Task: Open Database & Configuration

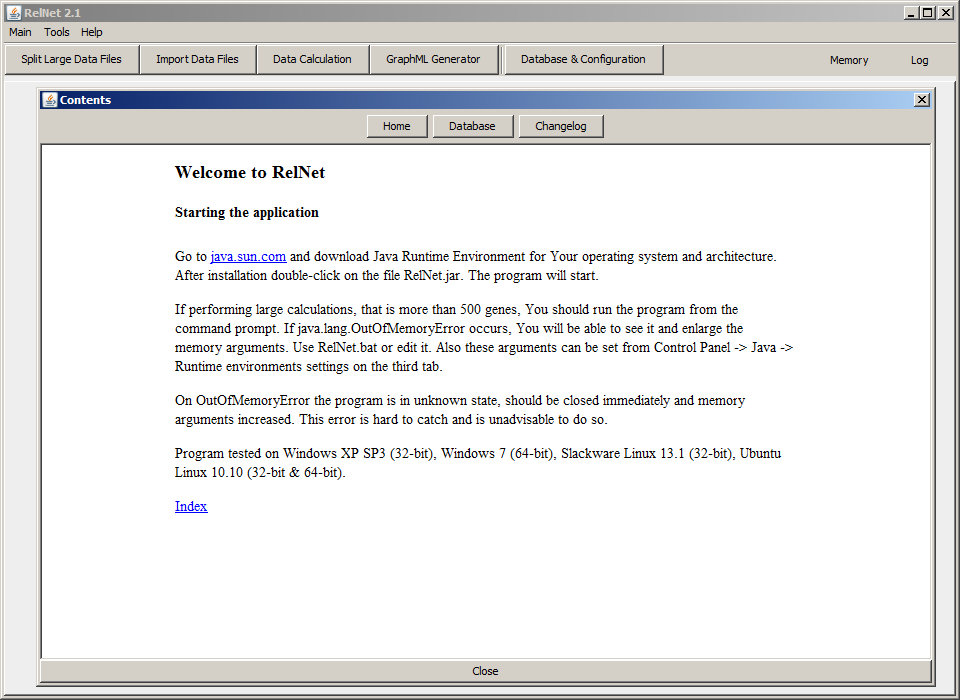Action: [x=583, y=59]
